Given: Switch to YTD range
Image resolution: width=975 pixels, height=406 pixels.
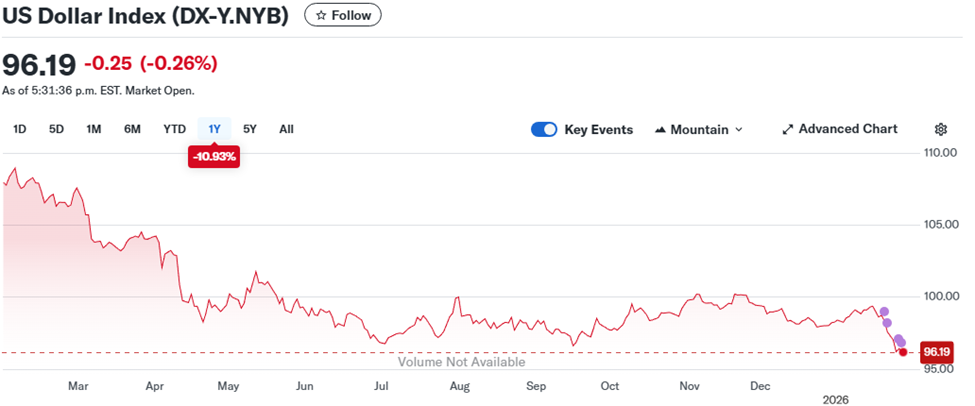Looking at the screenshot, I should click(x=174, y=128).
